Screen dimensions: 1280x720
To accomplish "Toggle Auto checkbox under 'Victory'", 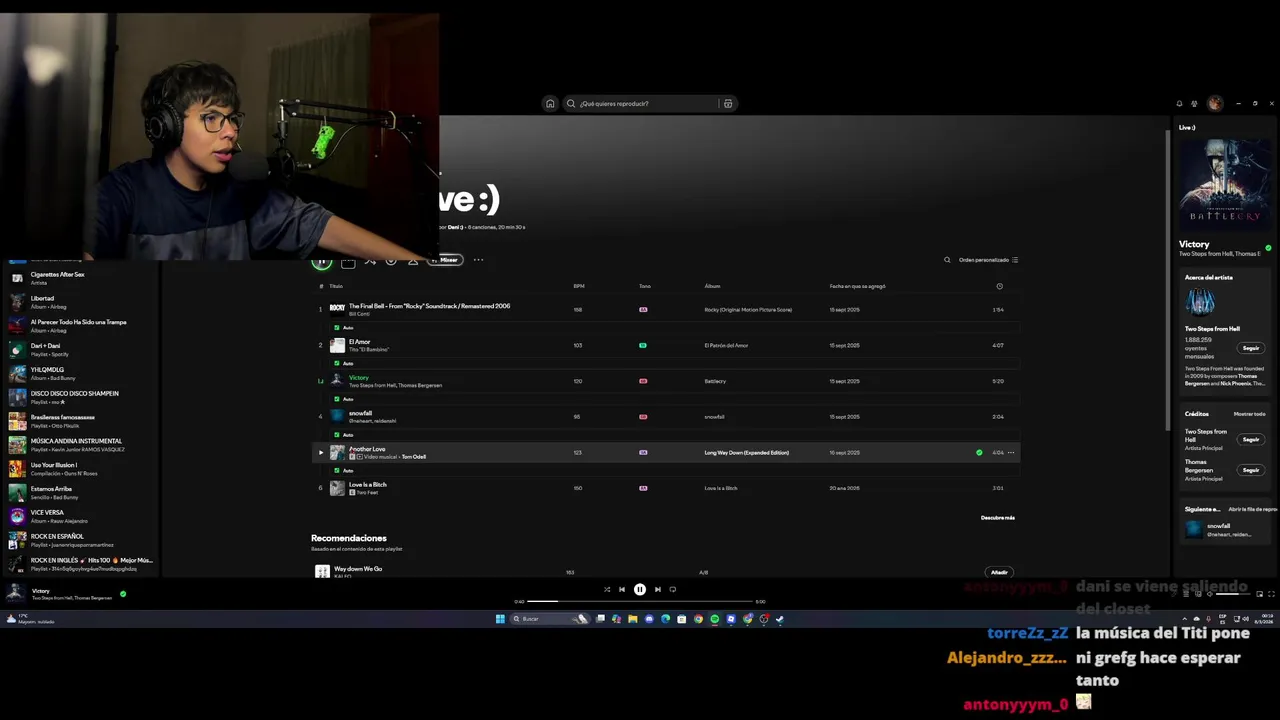I will [x=337, y=399].
